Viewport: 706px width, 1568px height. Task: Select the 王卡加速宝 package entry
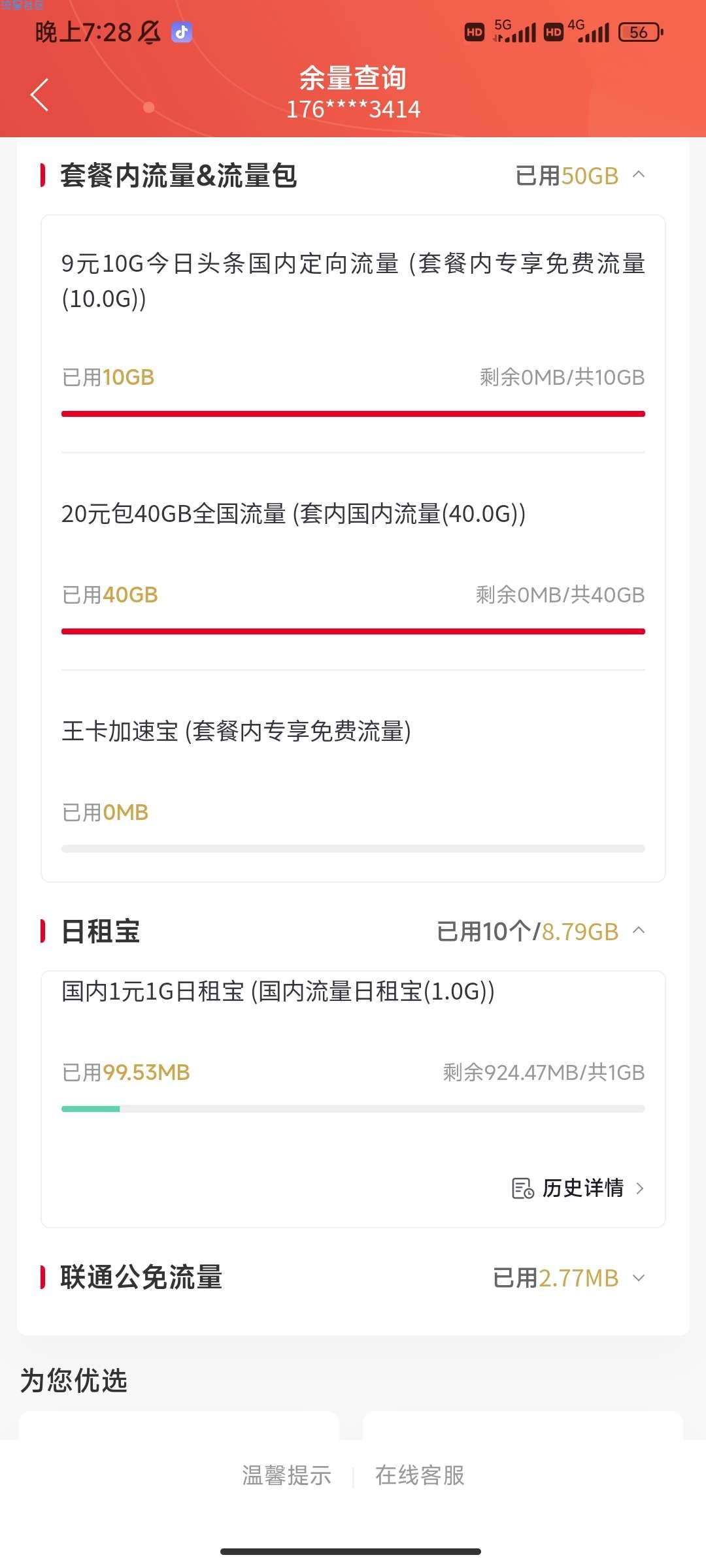[353, 776]
